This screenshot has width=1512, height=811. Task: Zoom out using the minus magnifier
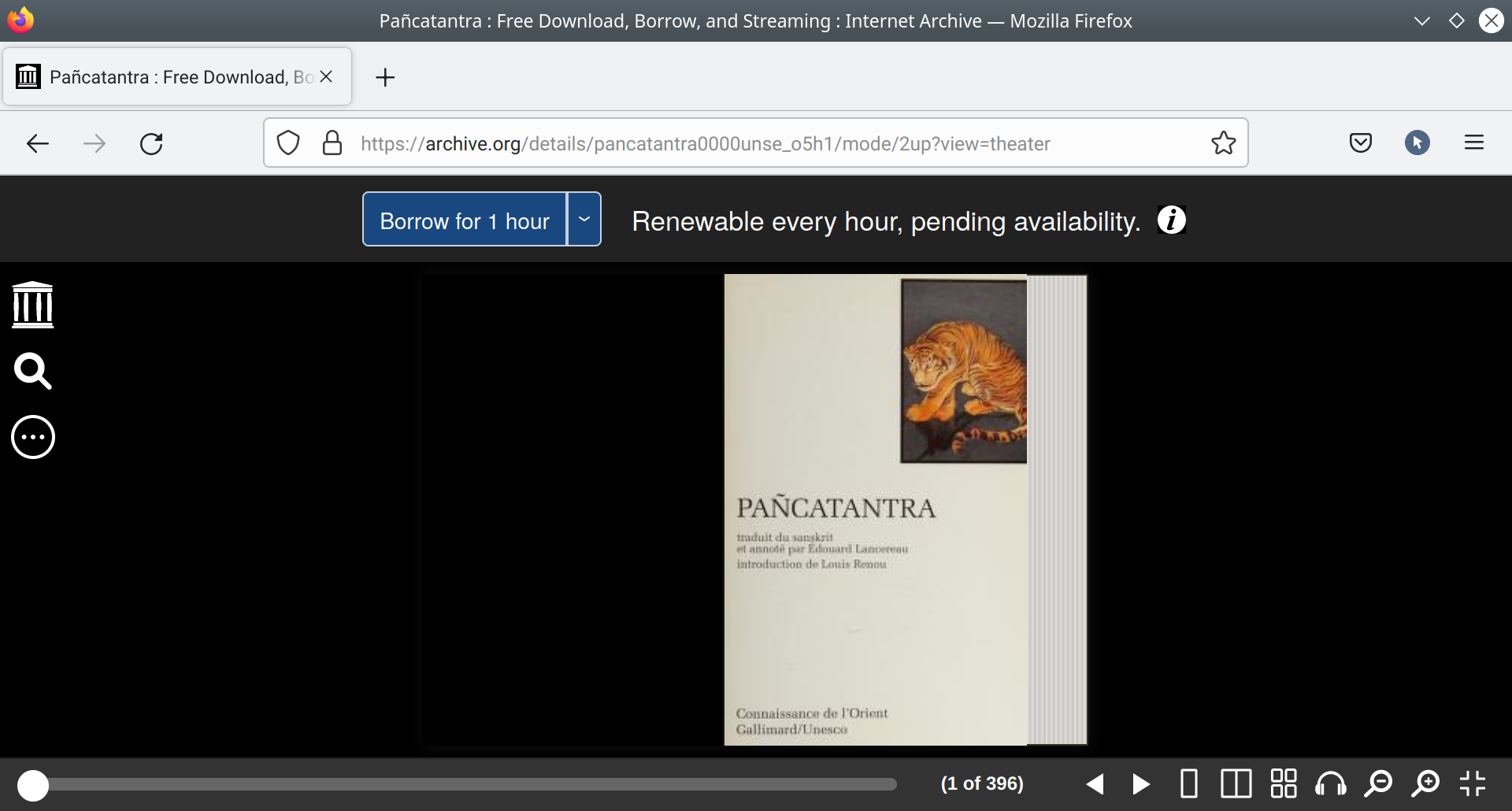(1378, 784)
